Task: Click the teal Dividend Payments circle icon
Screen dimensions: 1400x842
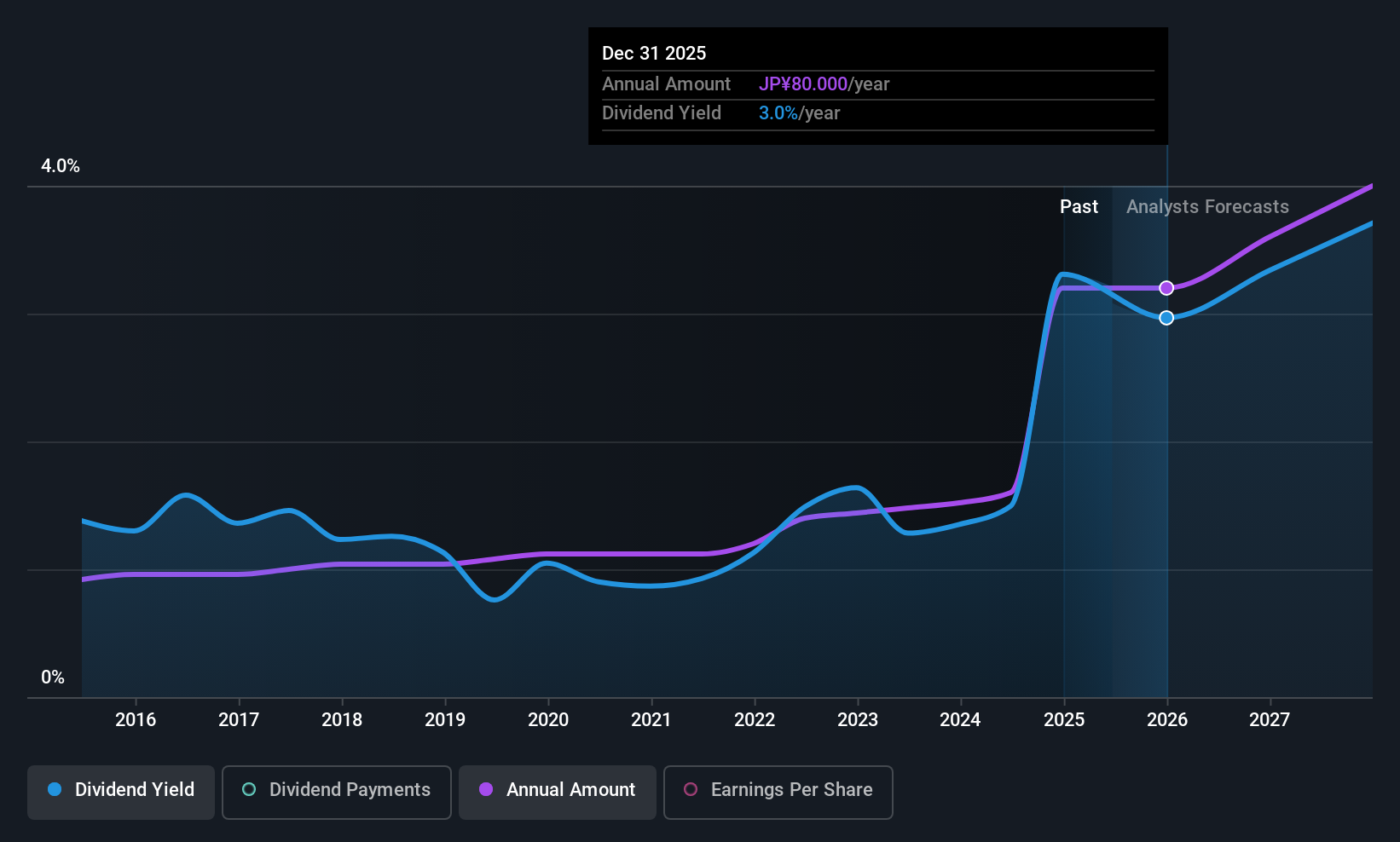Action: pos(249,789)
